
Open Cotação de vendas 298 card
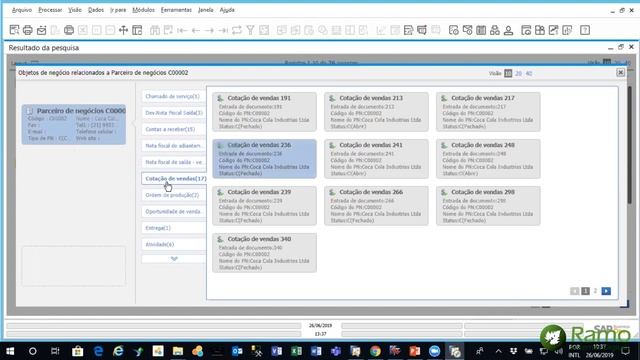(x=488, y=206)
